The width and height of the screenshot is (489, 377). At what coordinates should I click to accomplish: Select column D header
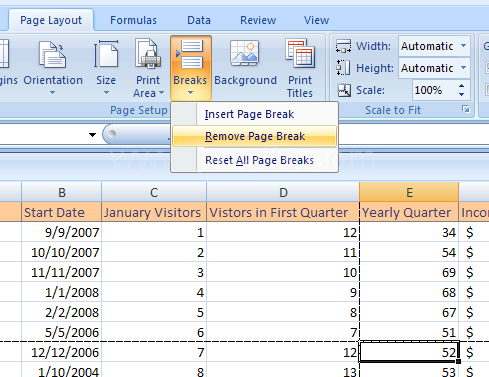coord(283,192)
